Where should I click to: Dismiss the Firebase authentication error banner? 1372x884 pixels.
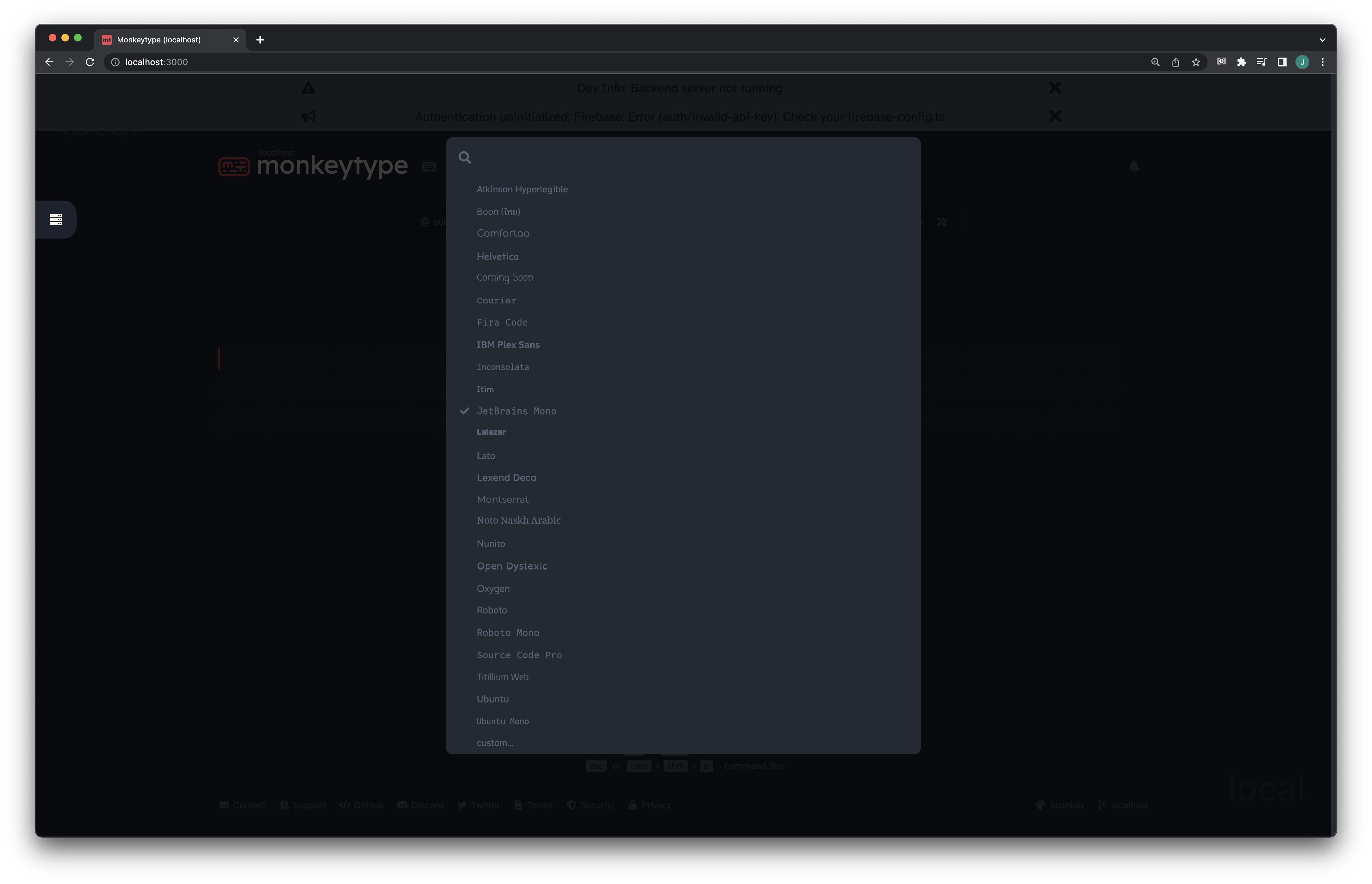point(1055,116)
